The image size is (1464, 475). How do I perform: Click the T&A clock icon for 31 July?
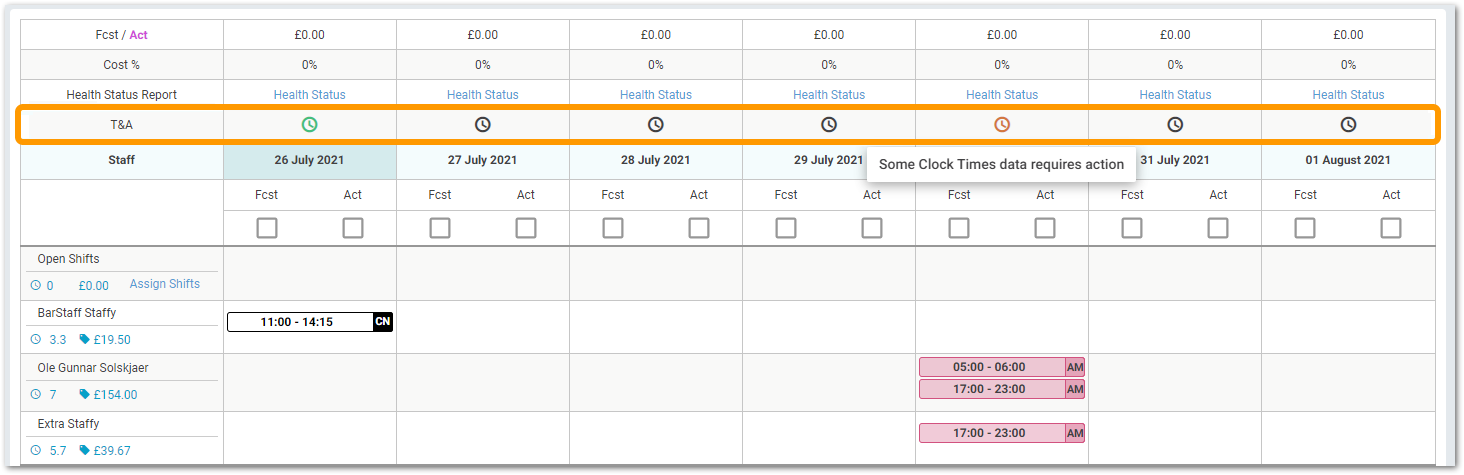1175,125
